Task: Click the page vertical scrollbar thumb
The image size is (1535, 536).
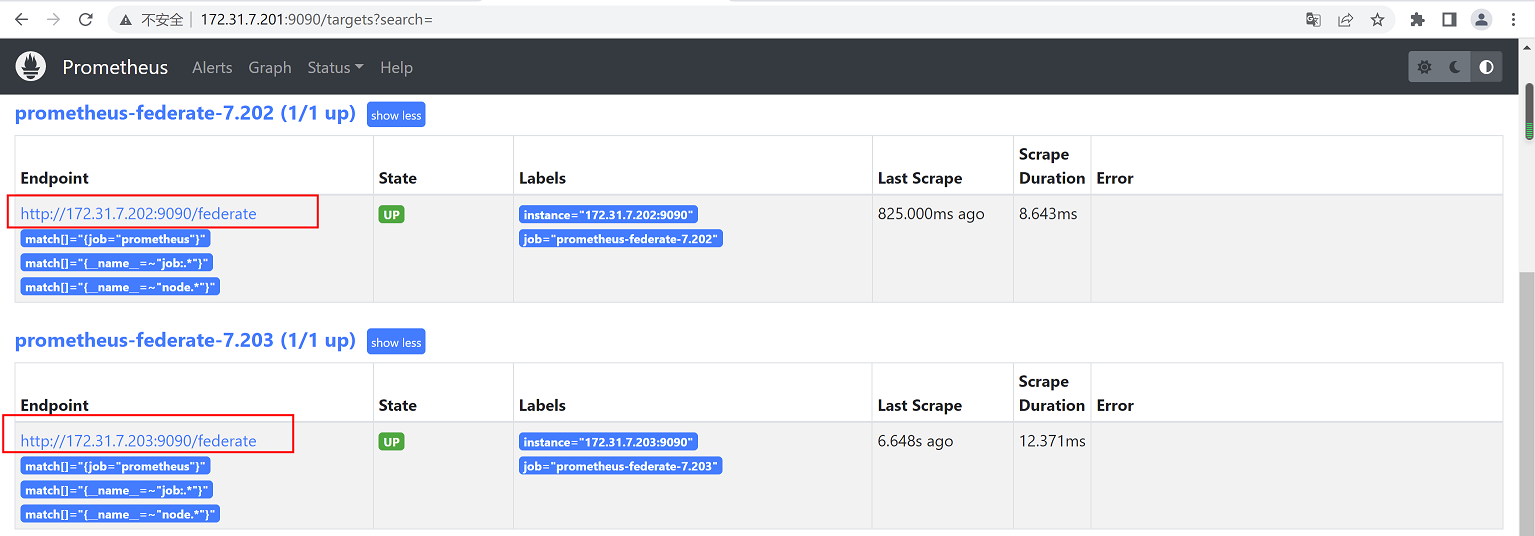Action: (1528, 110)
